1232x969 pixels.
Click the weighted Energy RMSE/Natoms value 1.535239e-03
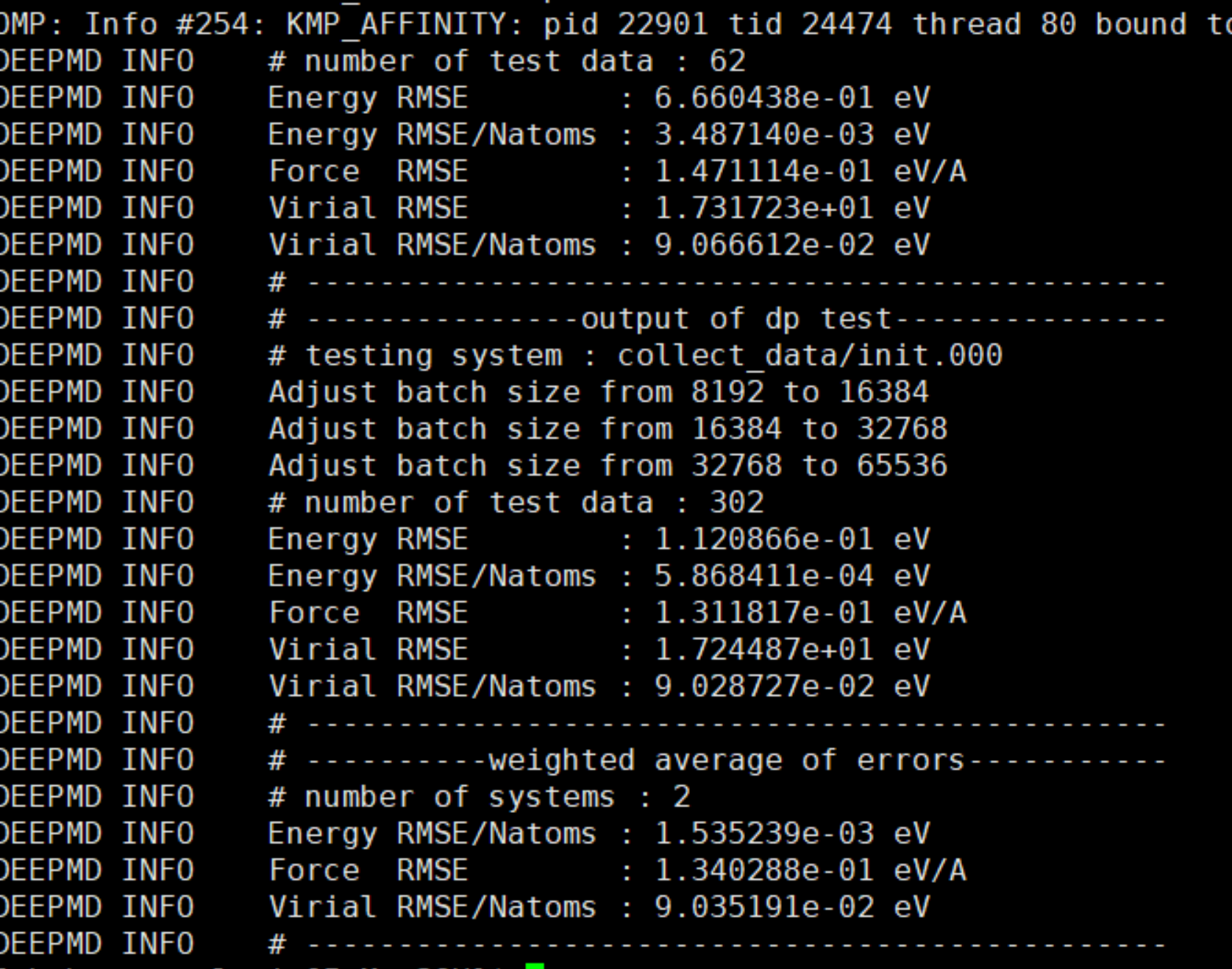[x=763, y=834]
